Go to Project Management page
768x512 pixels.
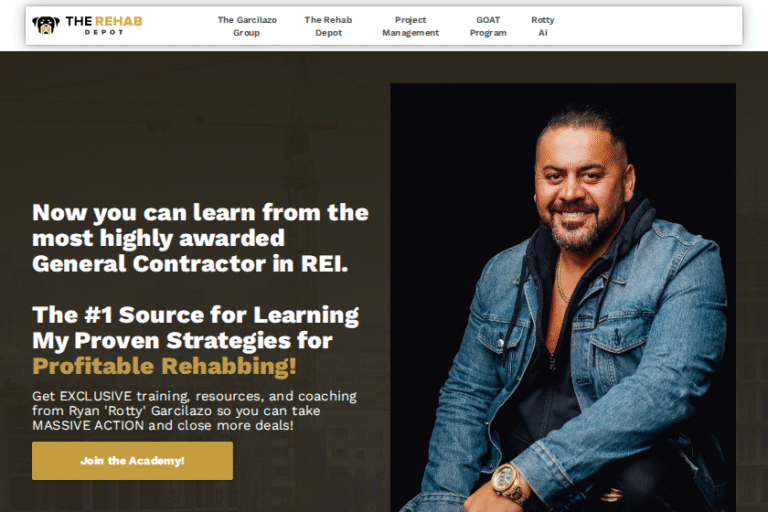pos(410,26)
